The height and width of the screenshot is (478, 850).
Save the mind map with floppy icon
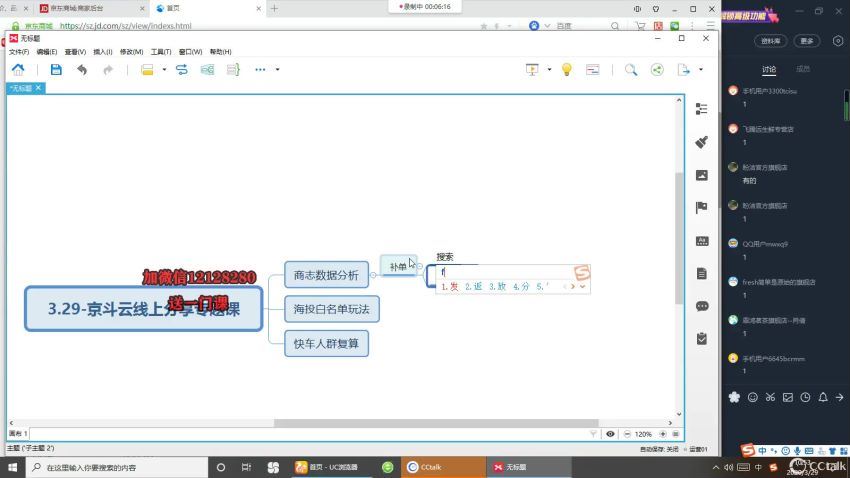[56, 69]
